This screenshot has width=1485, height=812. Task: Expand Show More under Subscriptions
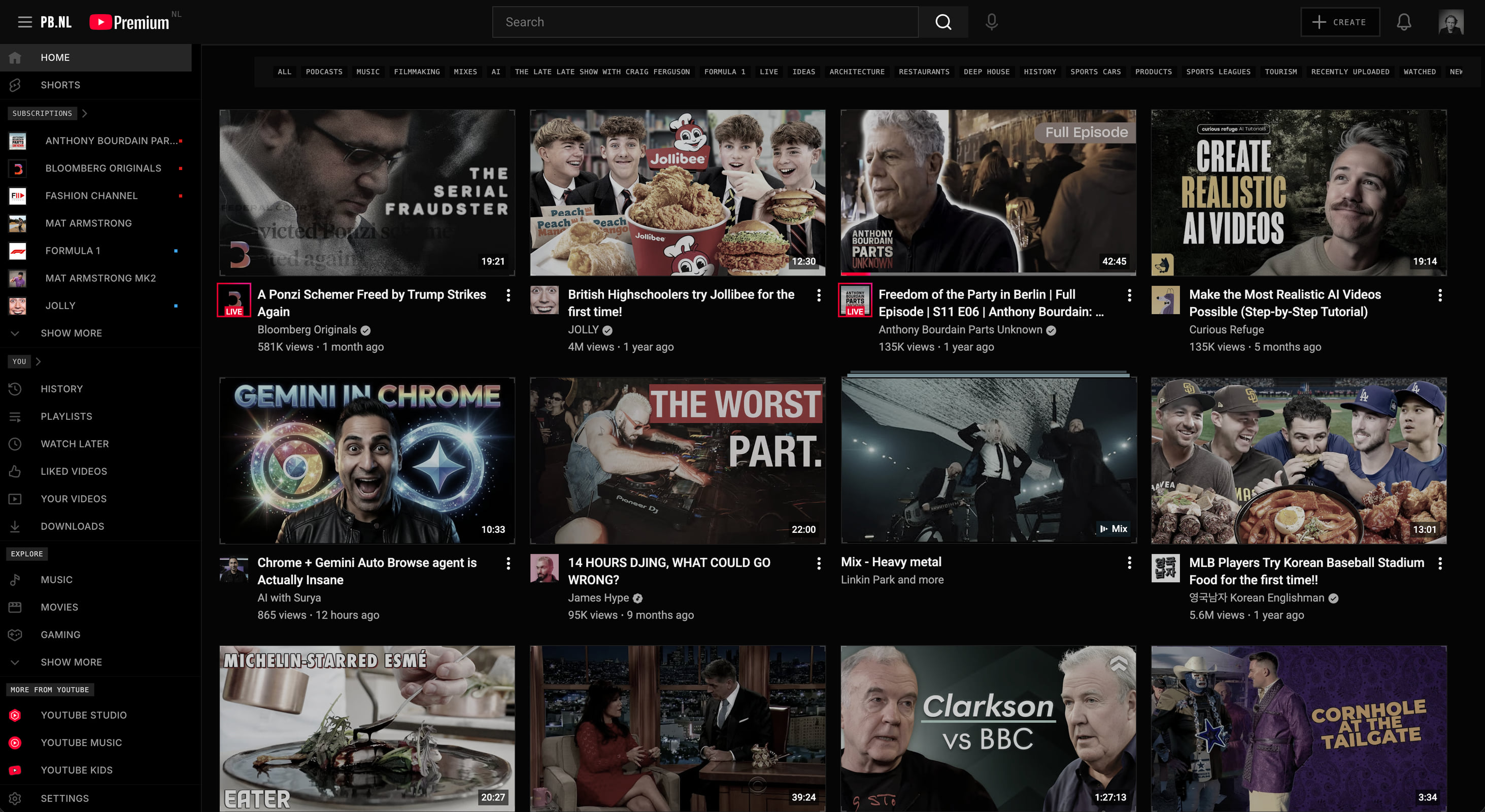point(72,333)
